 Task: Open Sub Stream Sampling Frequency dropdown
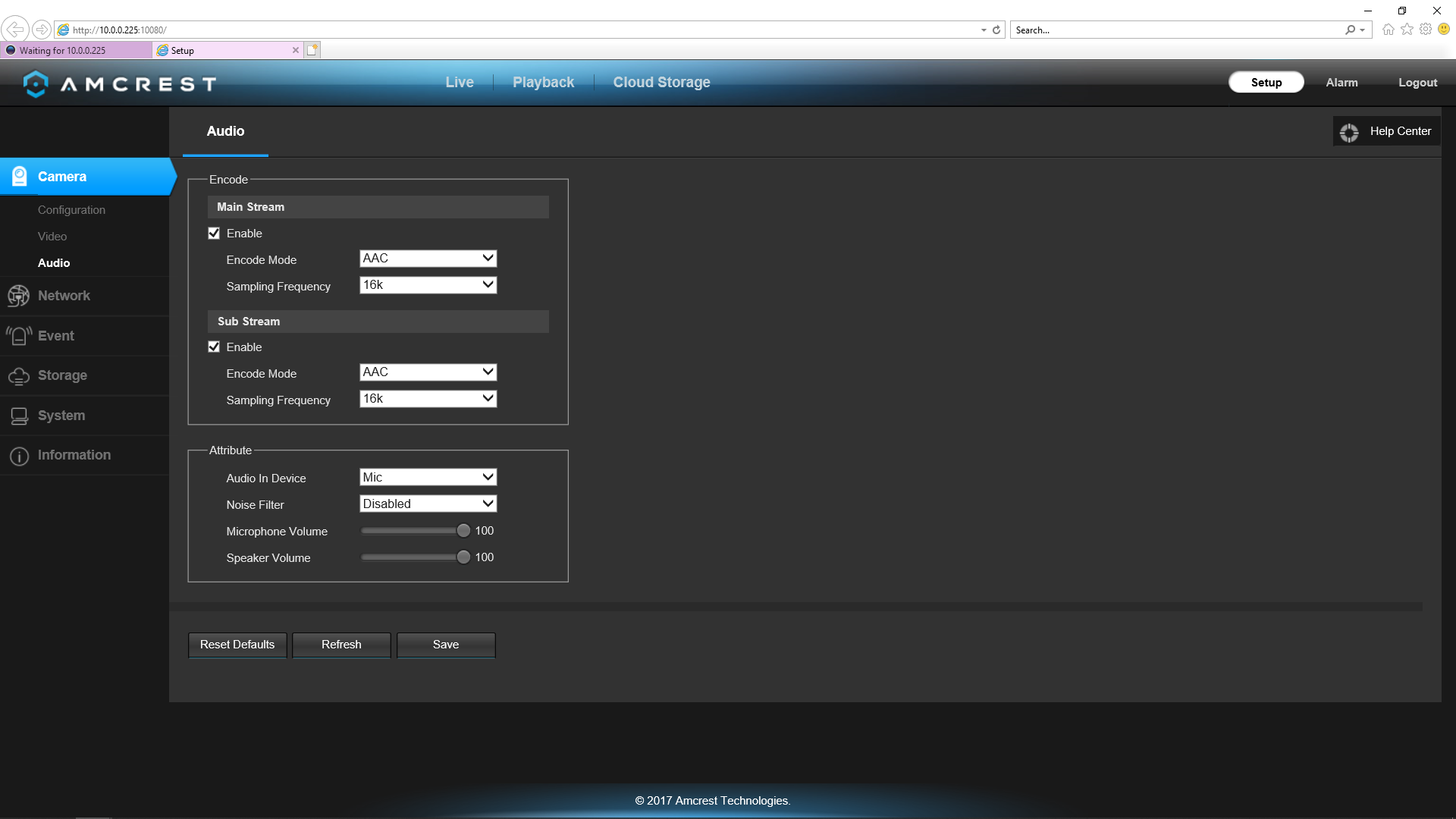(428, 399)
